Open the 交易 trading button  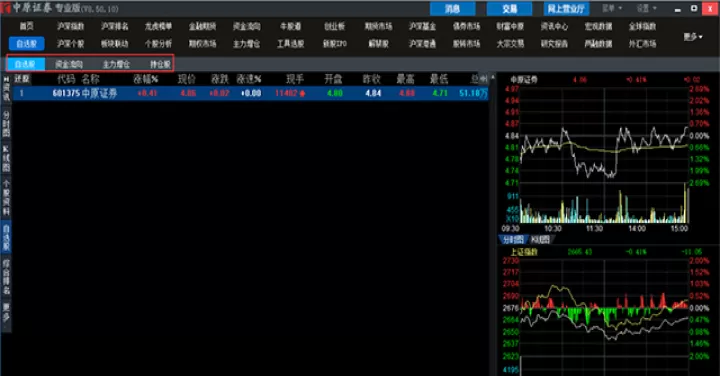tap(510, 8)
